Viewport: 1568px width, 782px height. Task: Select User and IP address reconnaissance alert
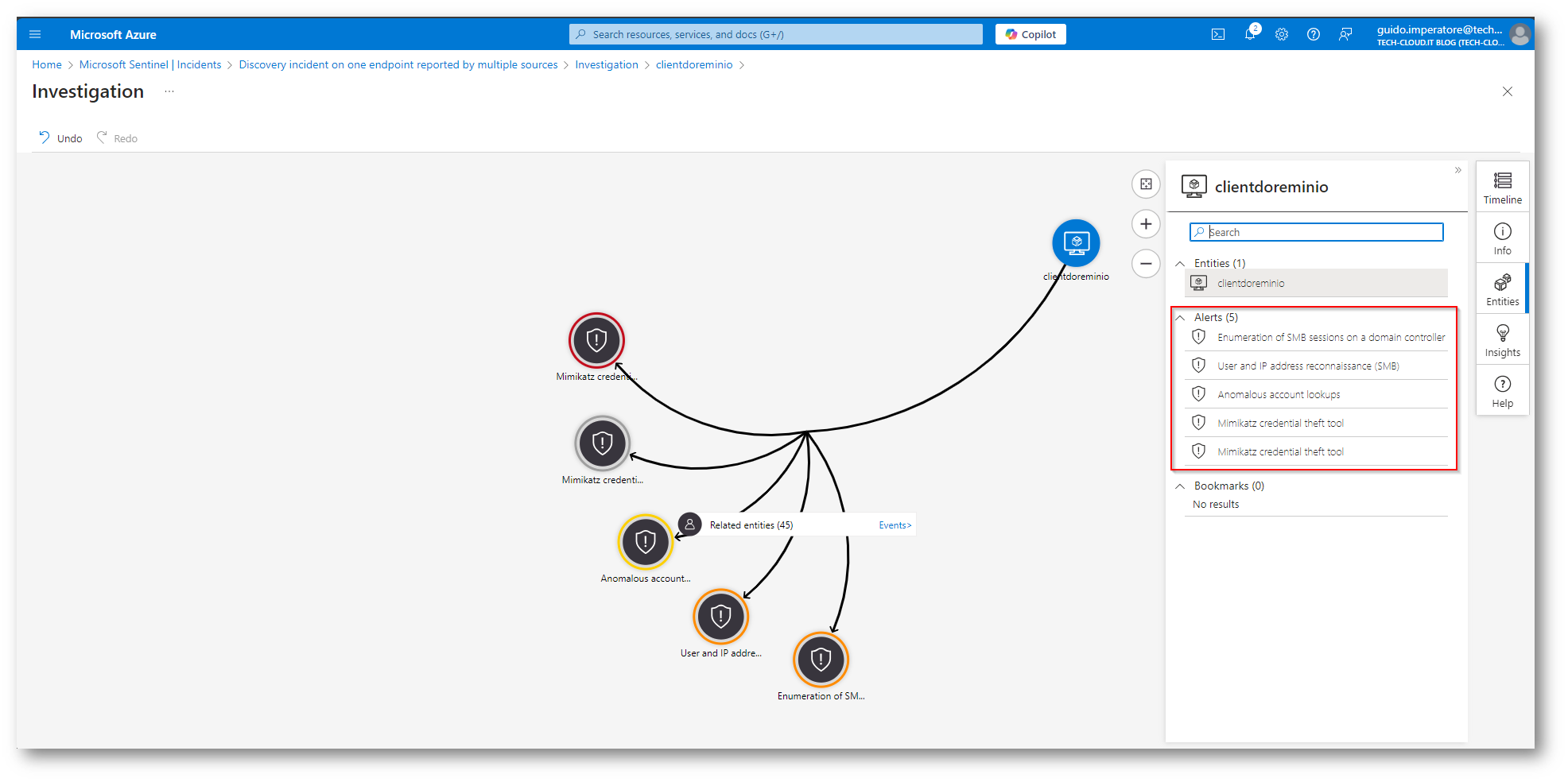coord(1316,366)
